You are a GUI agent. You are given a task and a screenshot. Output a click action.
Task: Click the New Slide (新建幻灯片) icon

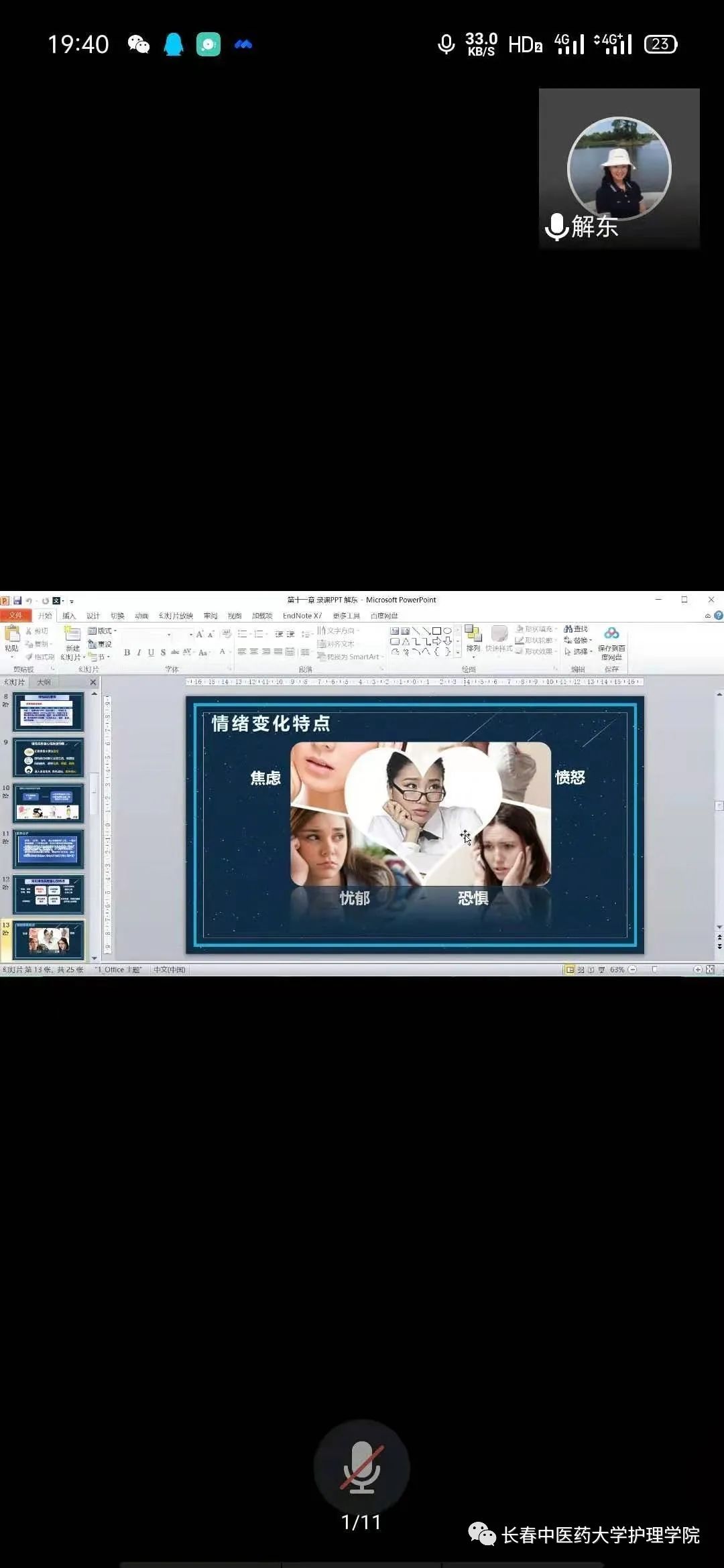coord(72,637)
